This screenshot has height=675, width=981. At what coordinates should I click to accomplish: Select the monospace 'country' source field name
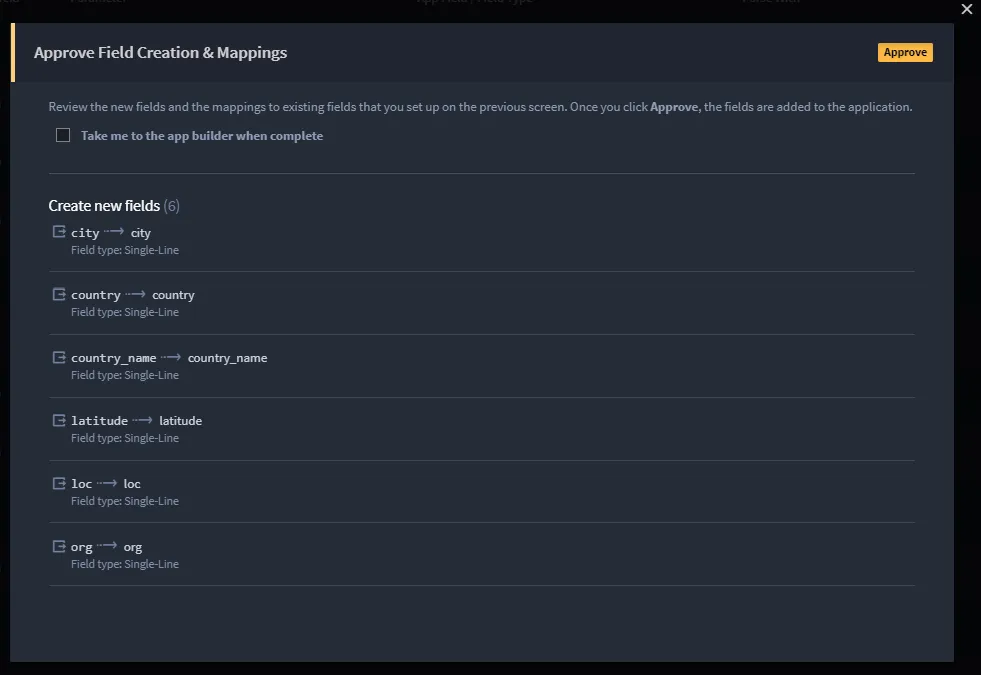tap(96, 295)
